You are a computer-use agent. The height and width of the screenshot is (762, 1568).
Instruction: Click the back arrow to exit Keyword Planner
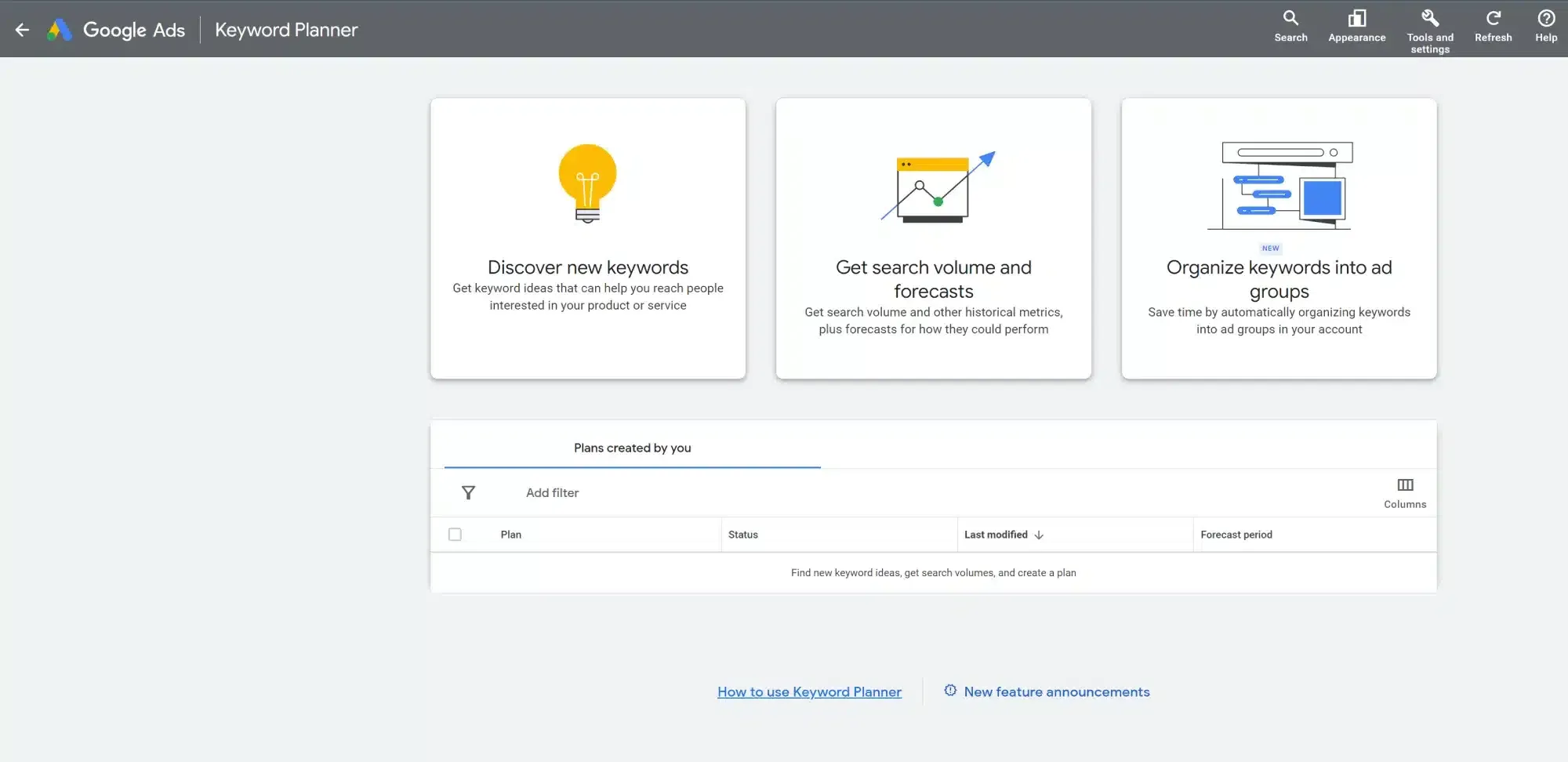pyautogui.click(x=21, y=29)
